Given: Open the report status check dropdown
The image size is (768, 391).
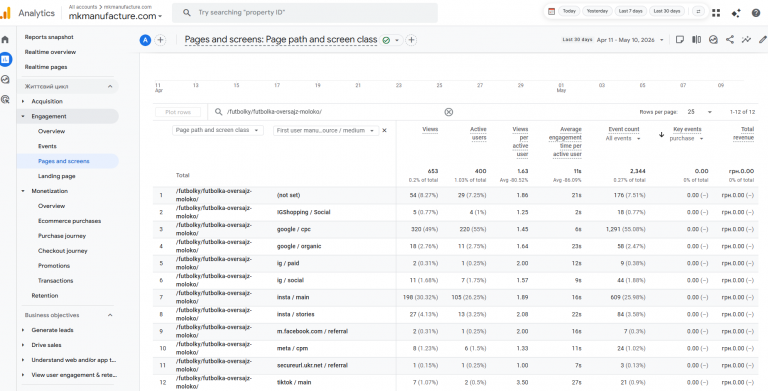Looking at the screenshot, I should 391,40.
